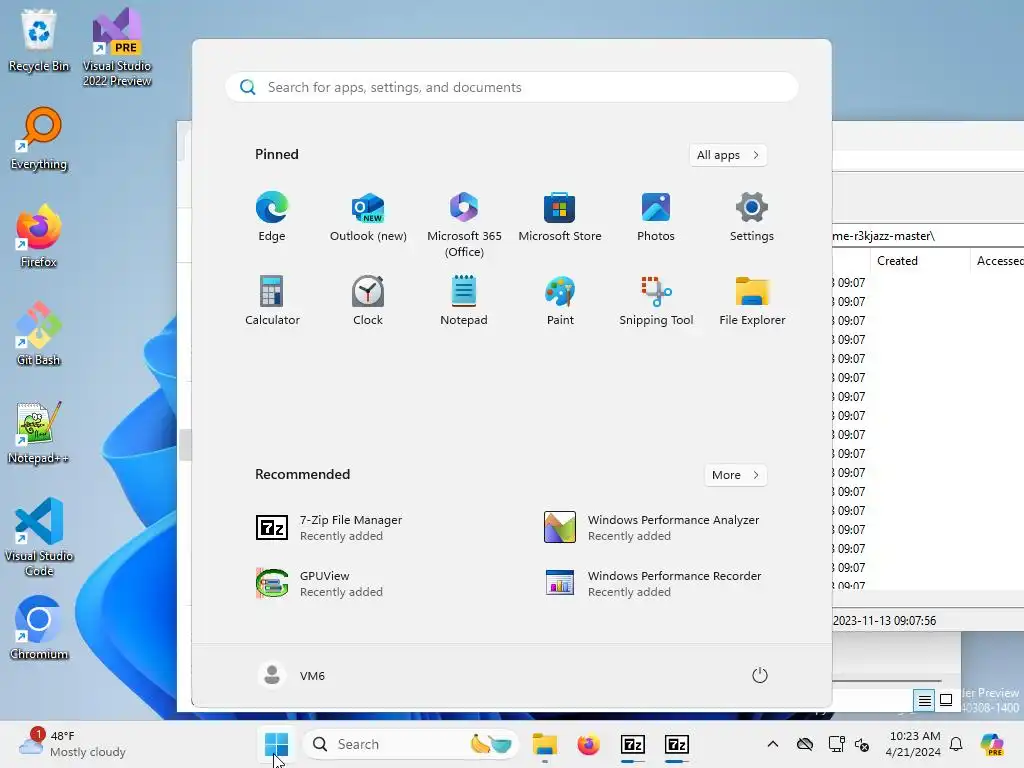Viewport: 1024px width, 768px height.
Task: Show hidden system tray icons
Action: click(x=773, y=744)
